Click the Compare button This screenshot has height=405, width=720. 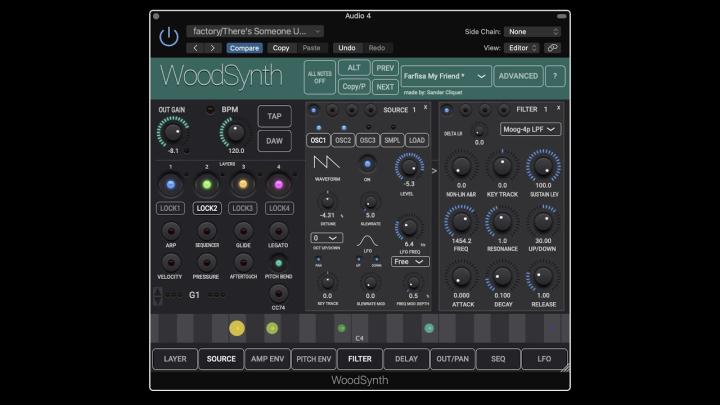tap(244, 48)
